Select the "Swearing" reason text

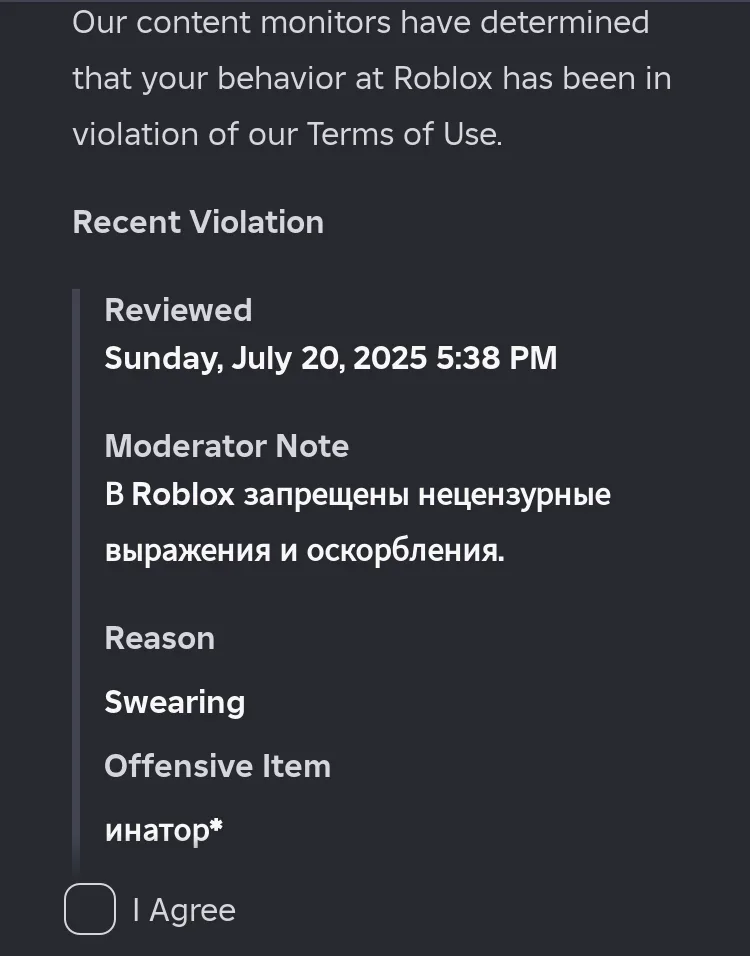coord(174,702)
